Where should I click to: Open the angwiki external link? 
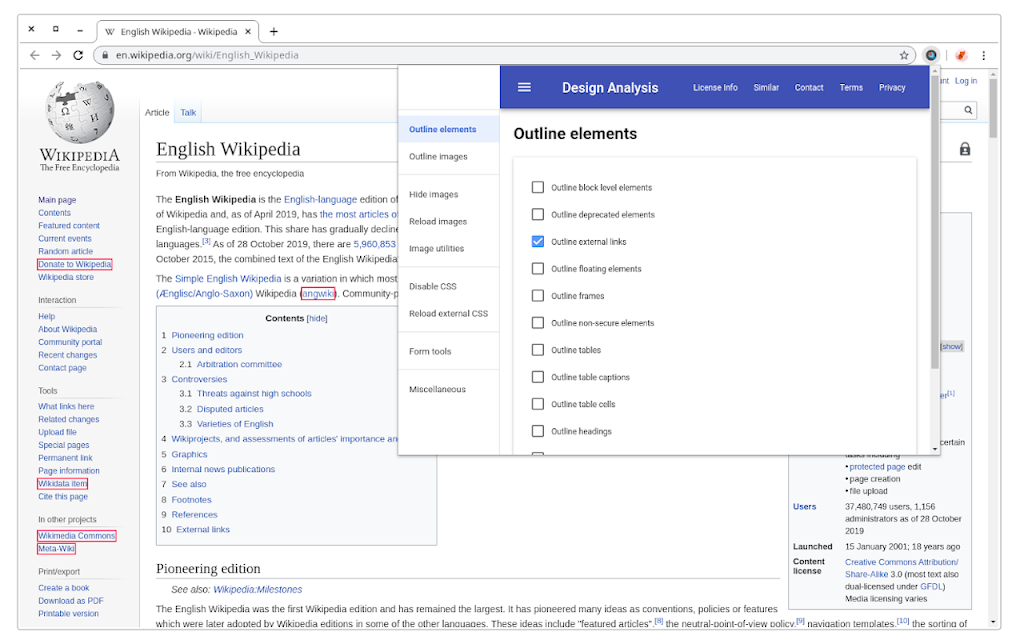click(318, 294)
